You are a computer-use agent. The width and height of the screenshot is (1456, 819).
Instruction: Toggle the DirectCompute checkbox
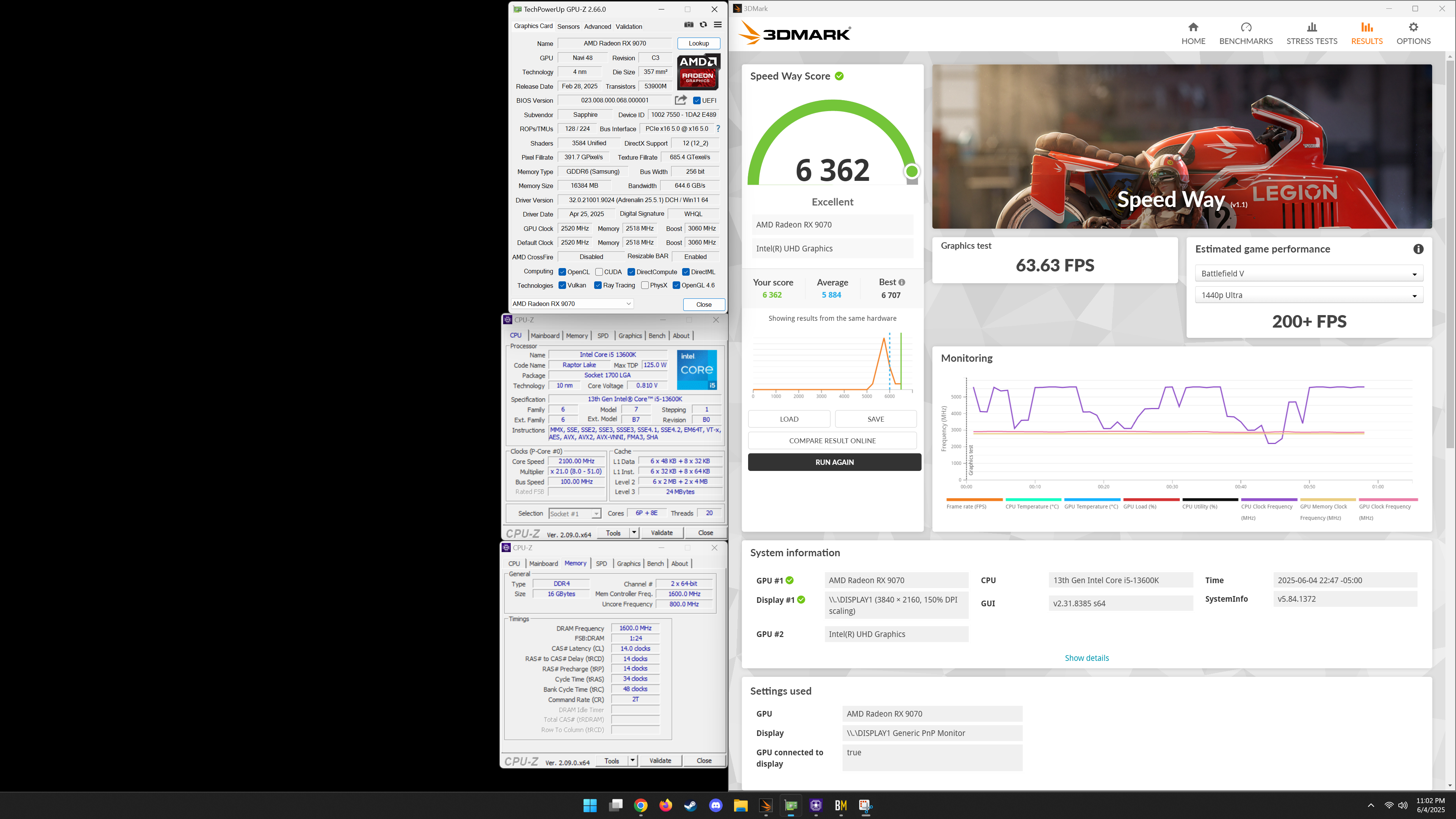[631, 272]
